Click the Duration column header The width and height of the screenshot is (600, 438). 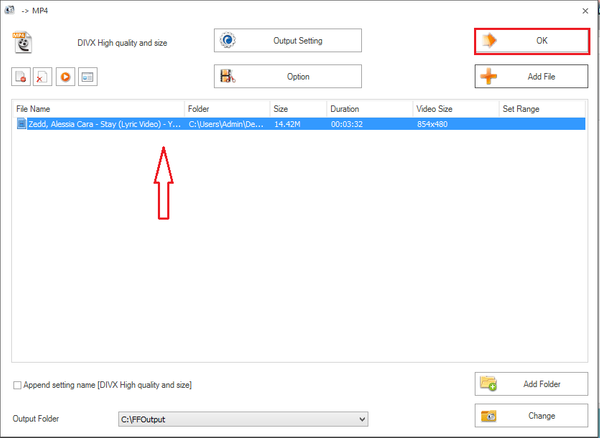pos(370,108)
